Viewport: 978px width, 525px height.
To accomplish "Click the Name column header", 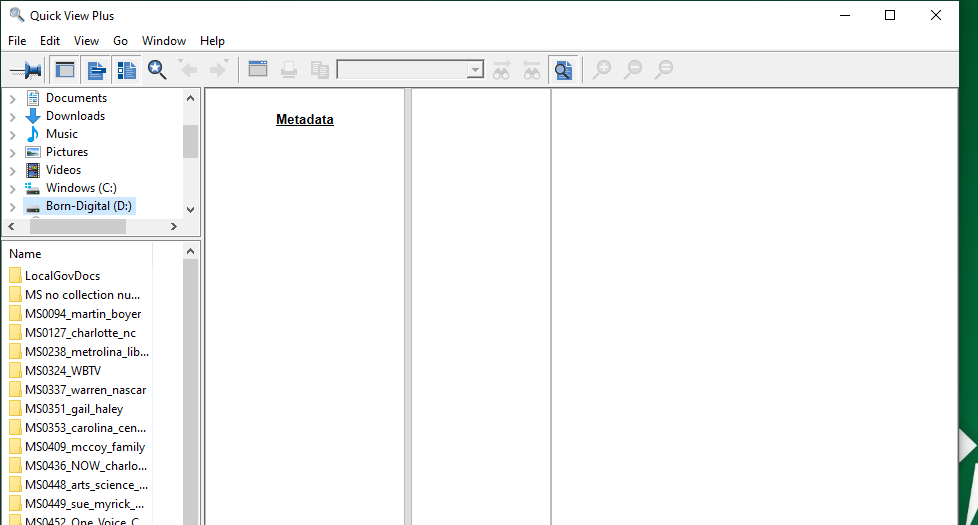I will click(26, 254).
